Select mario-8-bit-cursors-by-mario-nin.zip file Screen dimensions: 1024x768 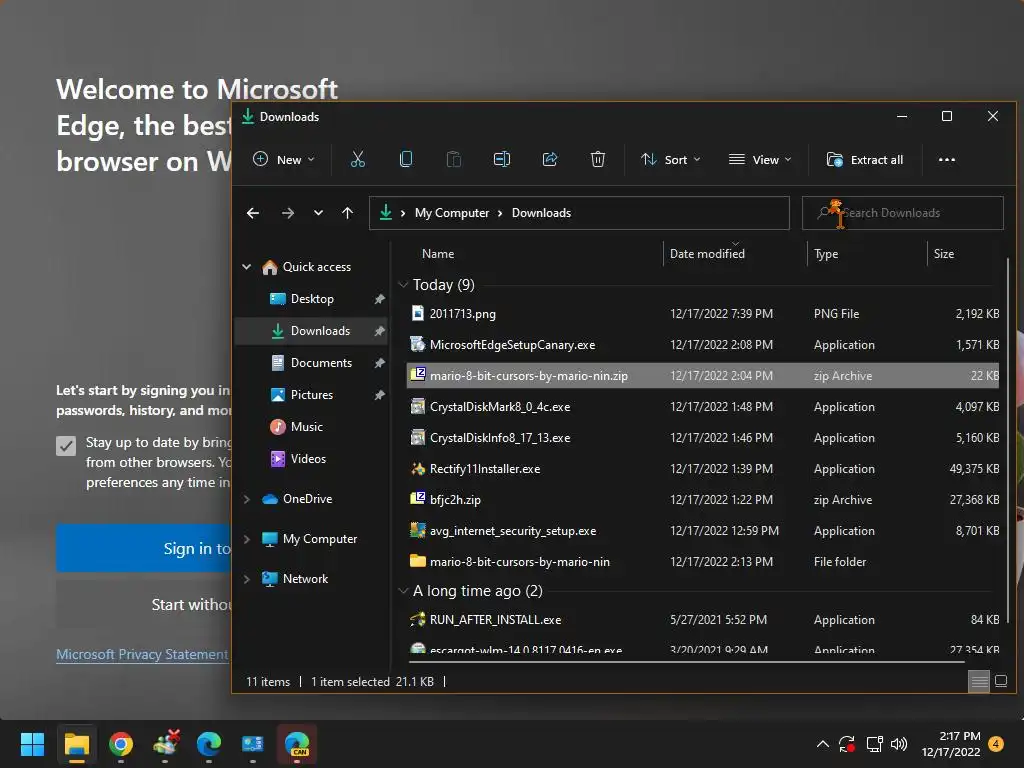[x=703, y=376]
